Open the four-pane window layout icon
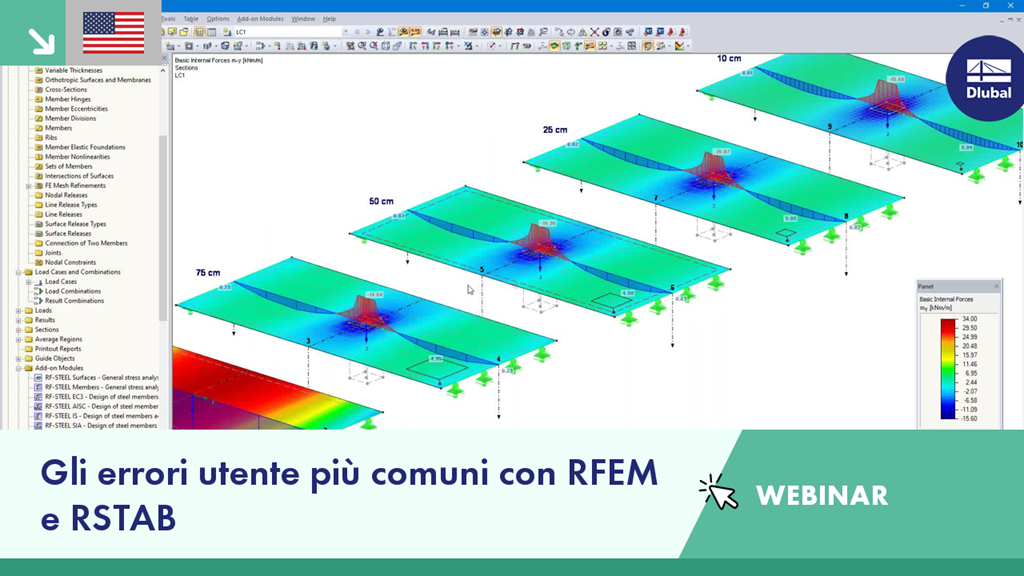1024x576 pixels. pyautogui.click(x=632, y=46)
